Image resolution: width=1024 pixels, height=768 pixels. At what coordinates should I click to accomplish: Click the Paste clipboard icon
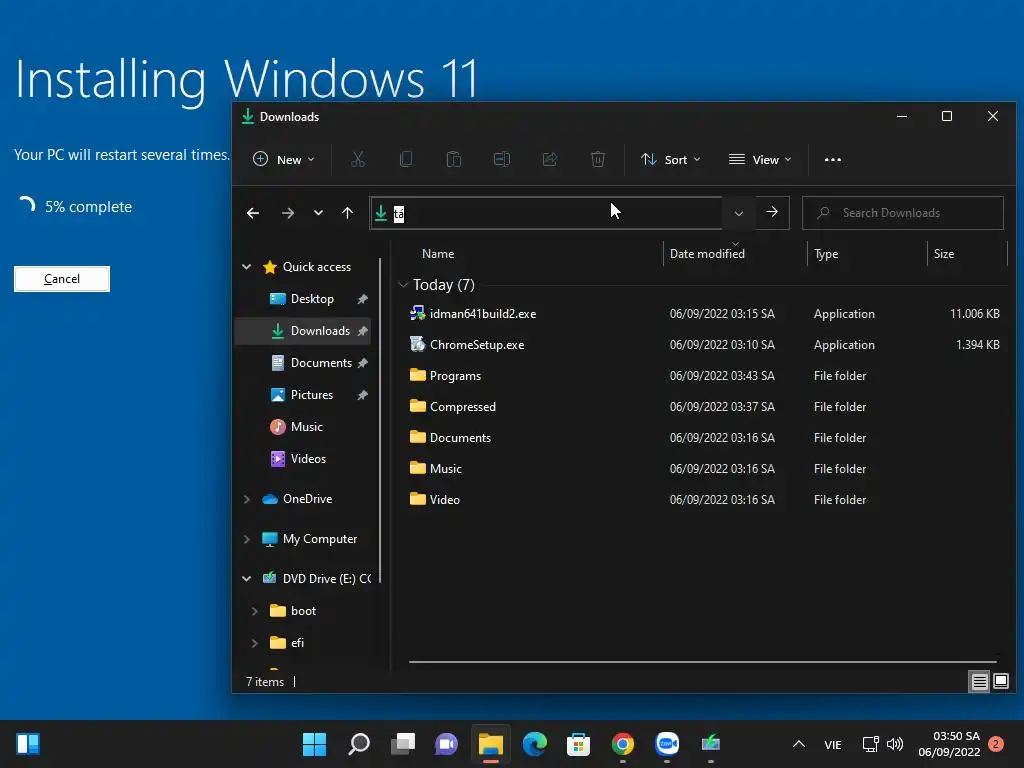tap(454, 159)
